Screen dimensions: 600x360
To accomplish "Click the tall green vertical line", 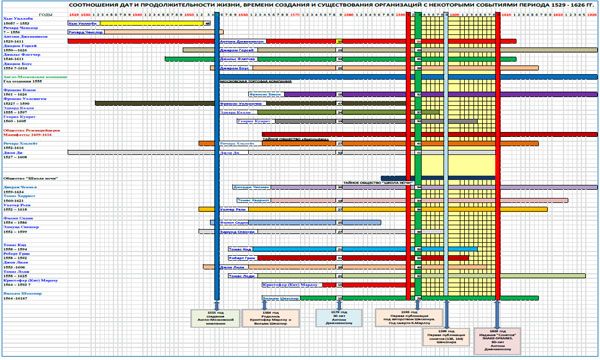I will click(x=418, y=156).
